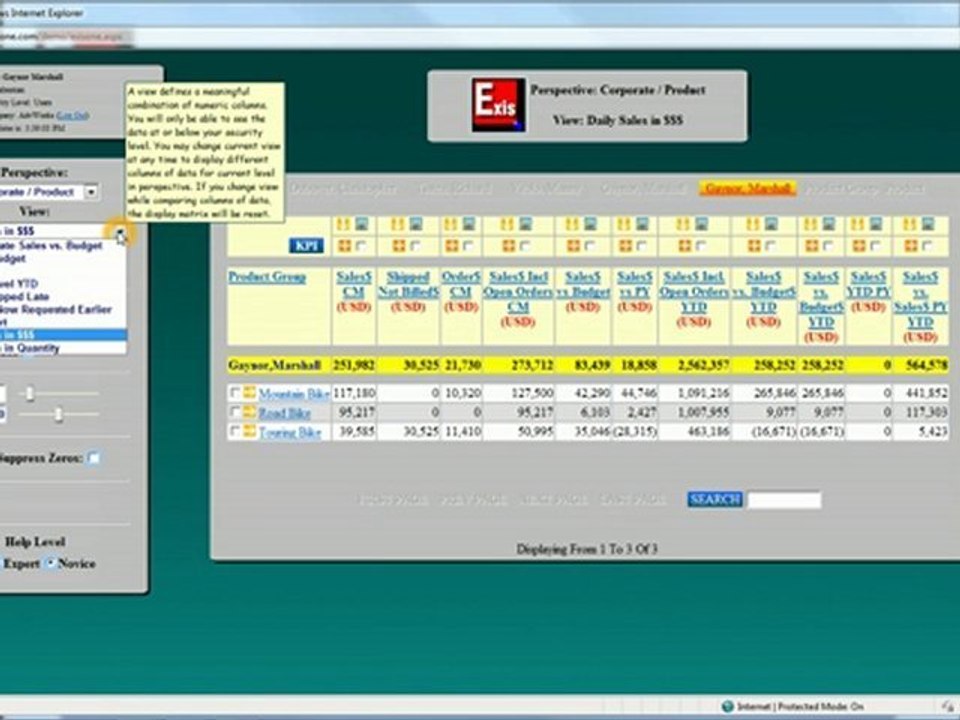Viewport: 960px width, 720px height.
Task: Sort by the Shipped Not Billed$ header link
Action: click(408, 285)
